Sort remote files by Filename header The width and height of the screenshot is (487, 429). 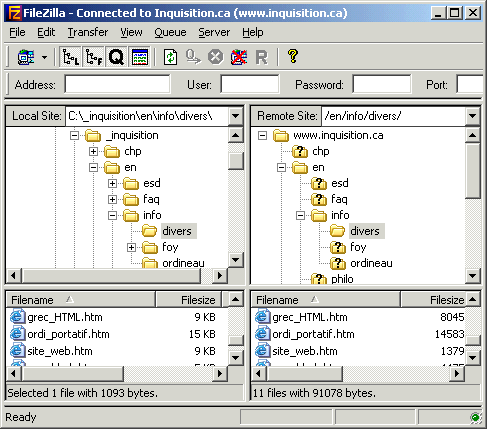coord(325,300)
